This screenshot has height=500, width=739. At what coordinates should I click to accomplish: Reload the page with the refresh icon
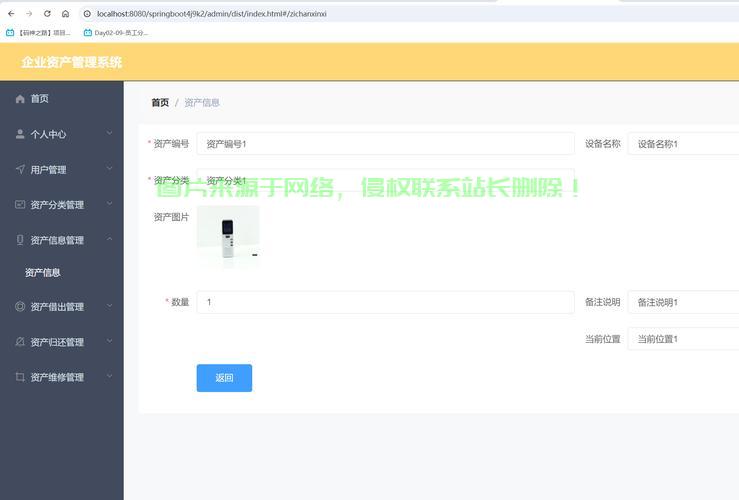[47, 14]
